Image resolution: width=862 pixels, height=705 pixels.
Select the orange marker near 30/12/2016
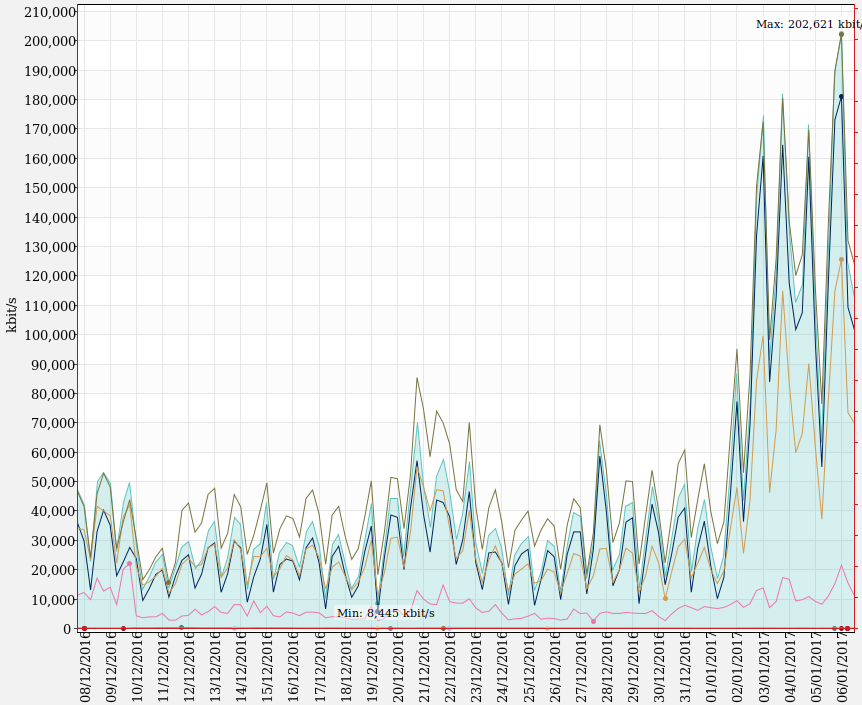(x=665, y=598)
